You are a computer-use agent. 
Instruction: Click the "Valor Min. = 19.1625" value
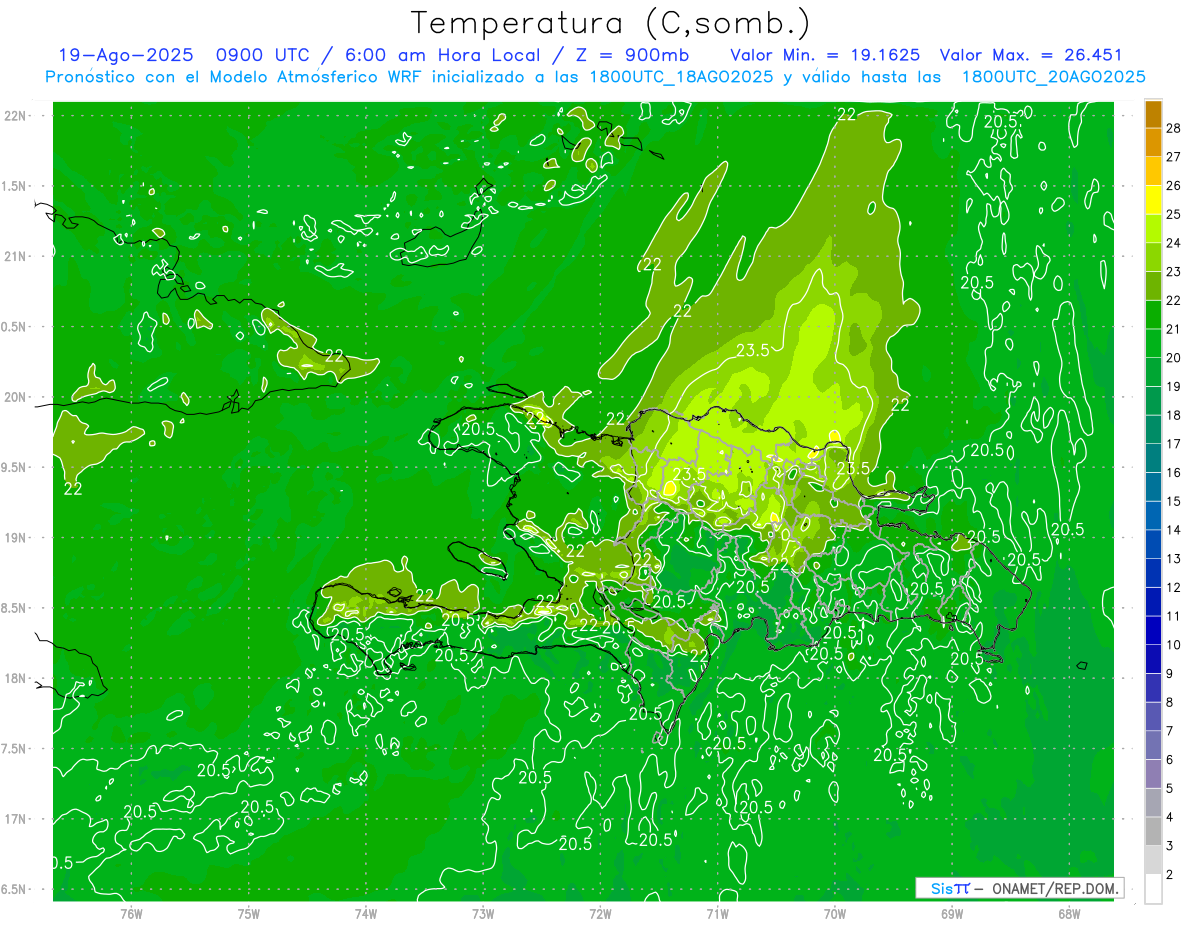coord(825,55)
